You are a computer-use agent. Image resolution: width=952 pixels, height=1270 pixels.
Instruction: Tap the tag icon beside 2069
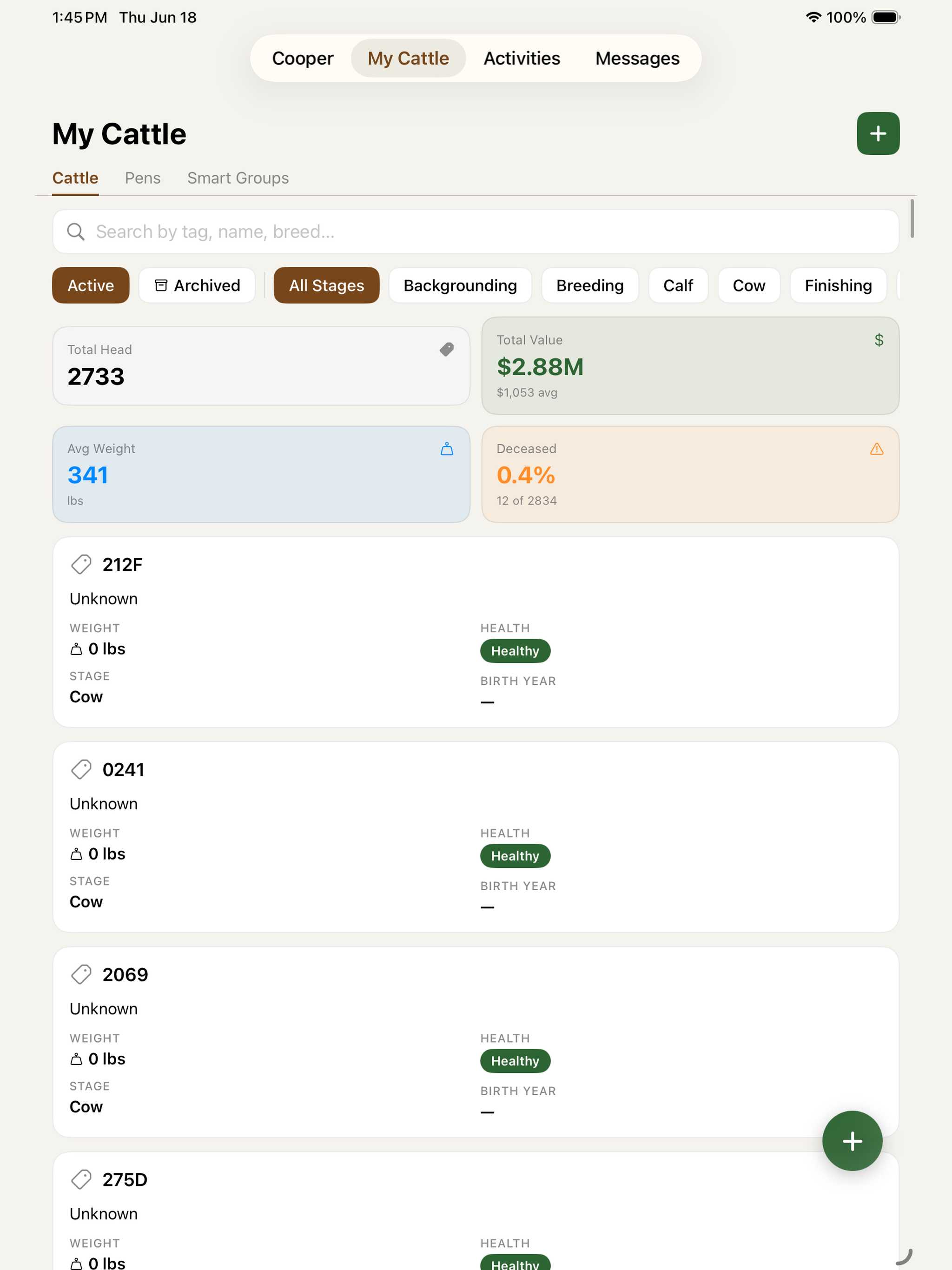point(81,974)
